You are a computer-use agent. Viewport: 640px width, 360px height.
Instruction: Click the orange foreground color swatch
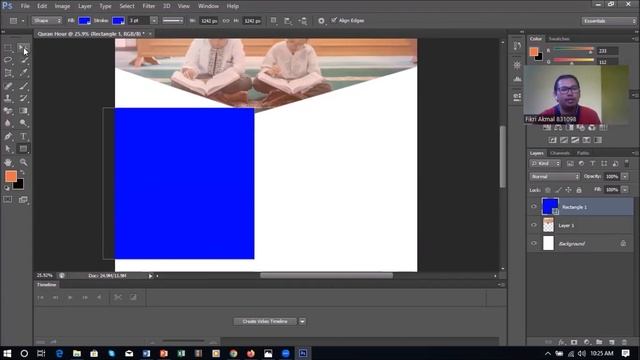point(11,176)
